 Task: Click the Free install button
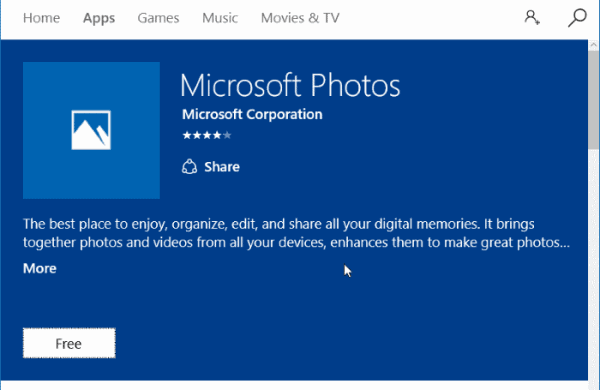pyautogui.click(x=69, y=343)
